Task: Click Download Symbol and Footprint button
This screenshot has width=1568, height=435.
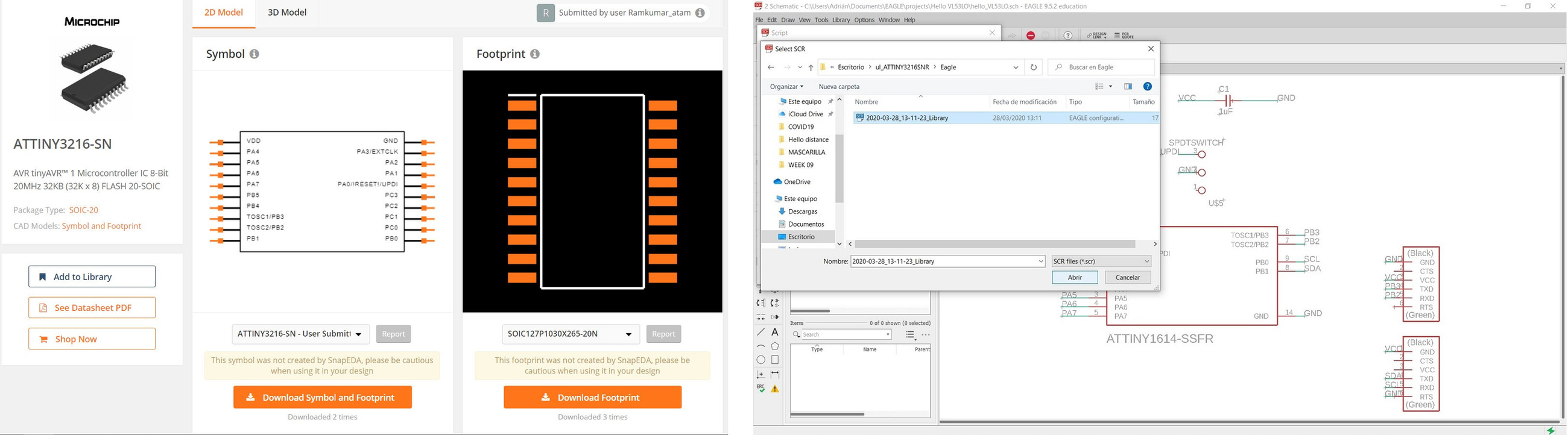Action: pyautogui.click(x=323, y=397)
